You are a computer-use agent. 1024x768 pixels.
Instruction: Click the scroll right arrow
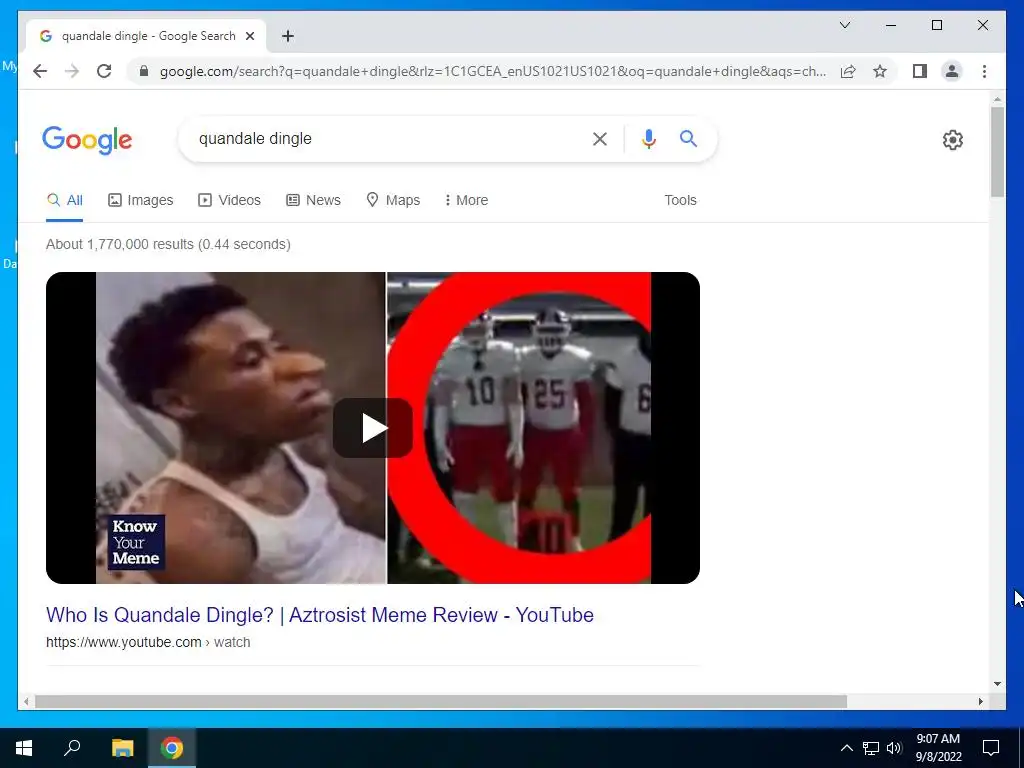980,701
